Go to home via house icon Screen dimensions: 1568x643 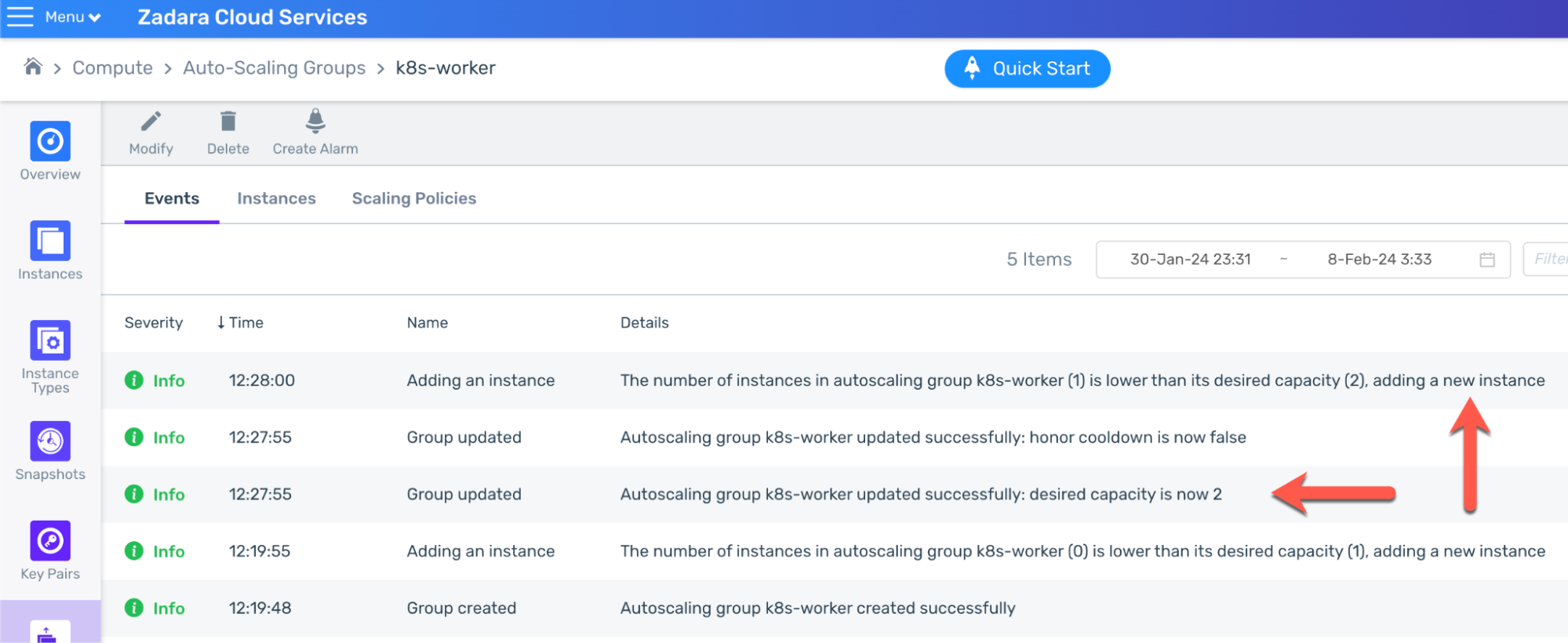click(x=33, y=67)
